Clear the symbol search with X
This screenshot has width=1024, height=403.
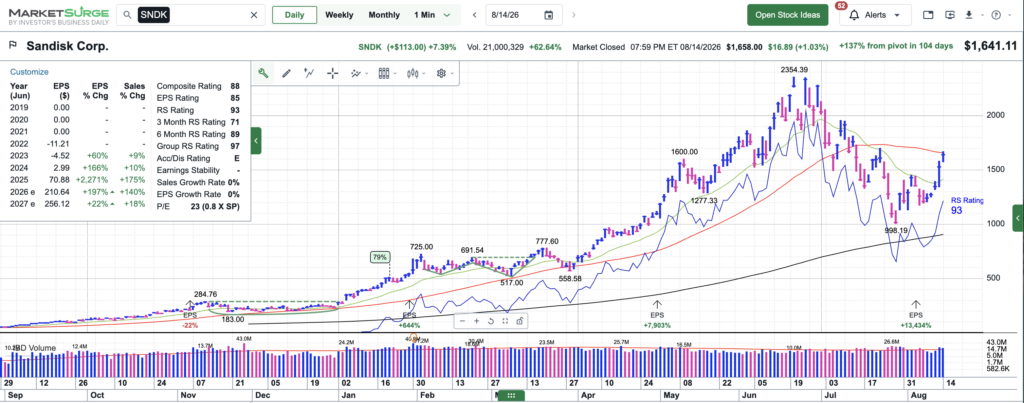coord(254,15)
